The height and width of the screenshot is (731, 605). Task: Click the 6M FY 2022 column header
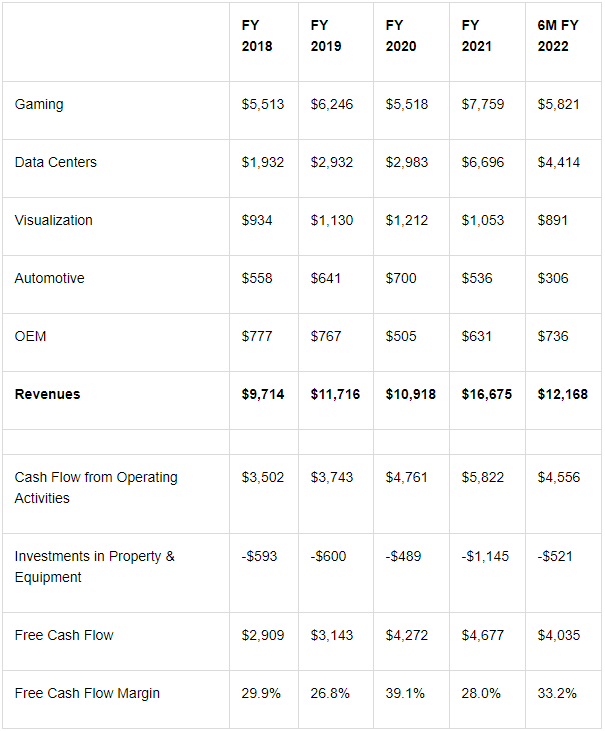558,36
